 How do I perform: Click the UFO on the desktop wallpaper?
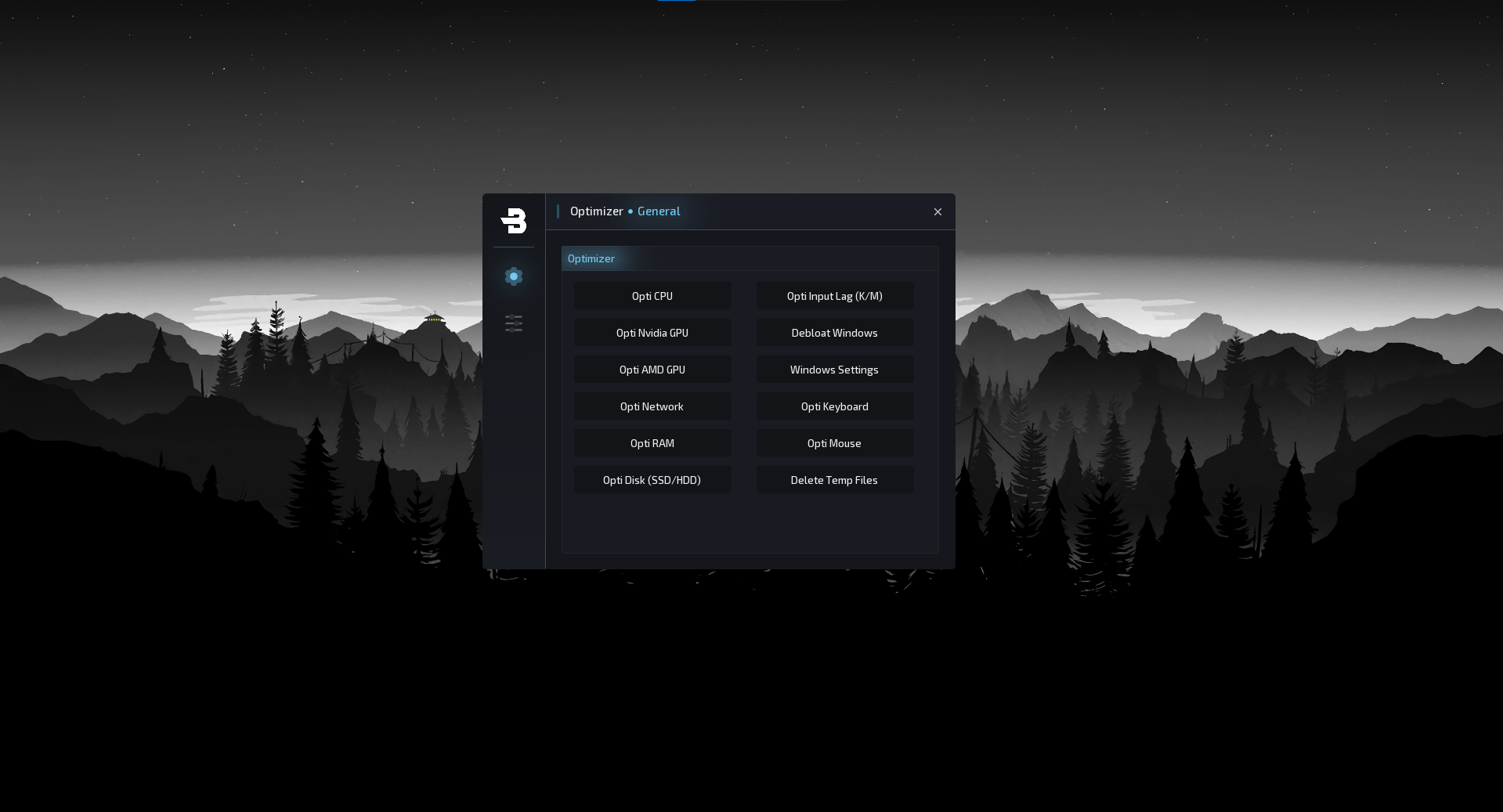click(x=434, y=318)
